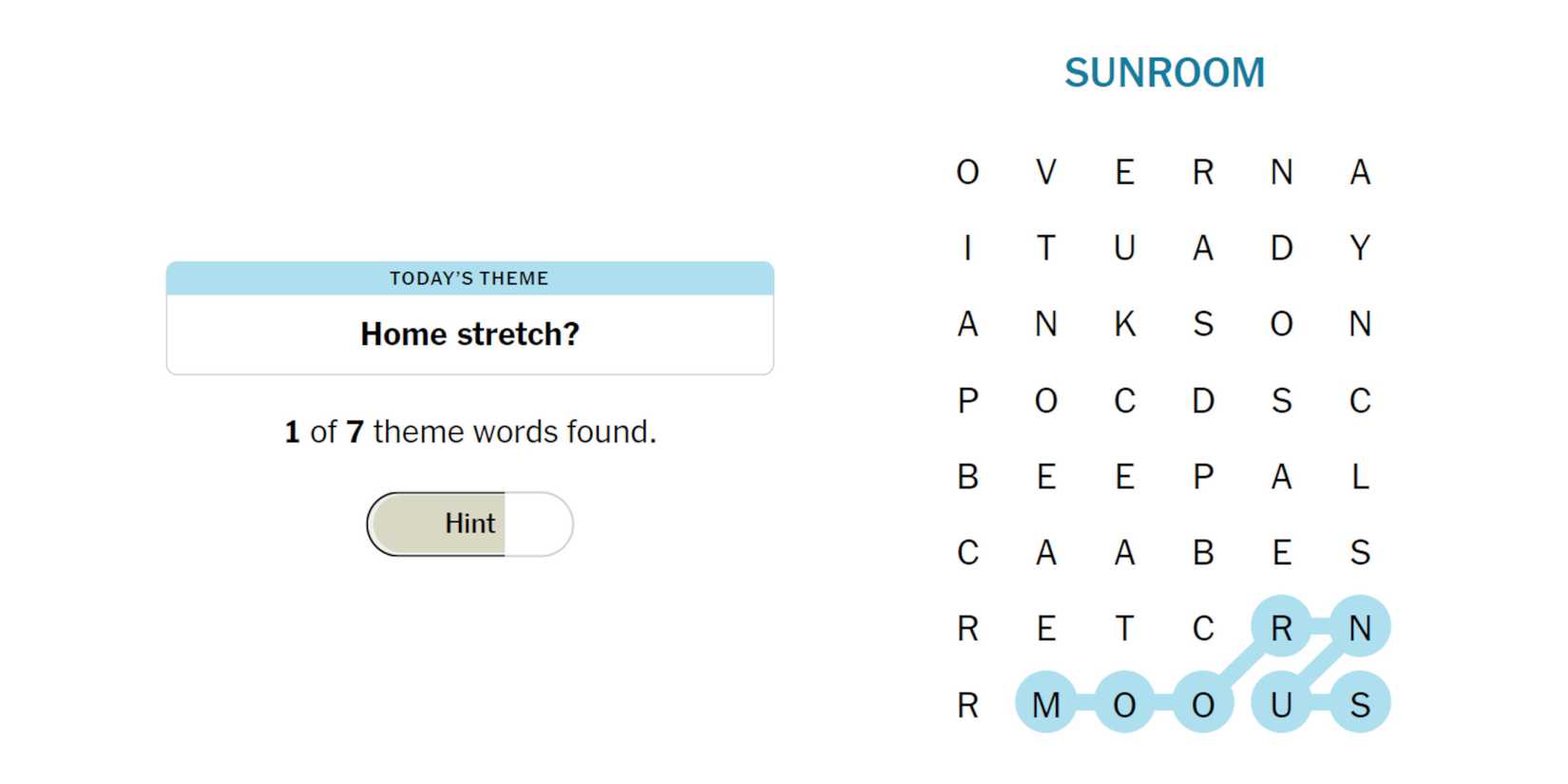Tap the letter L in the grid
Image resolution: width=1568 pixels, height=784 pixels.
pos(1360,476)
